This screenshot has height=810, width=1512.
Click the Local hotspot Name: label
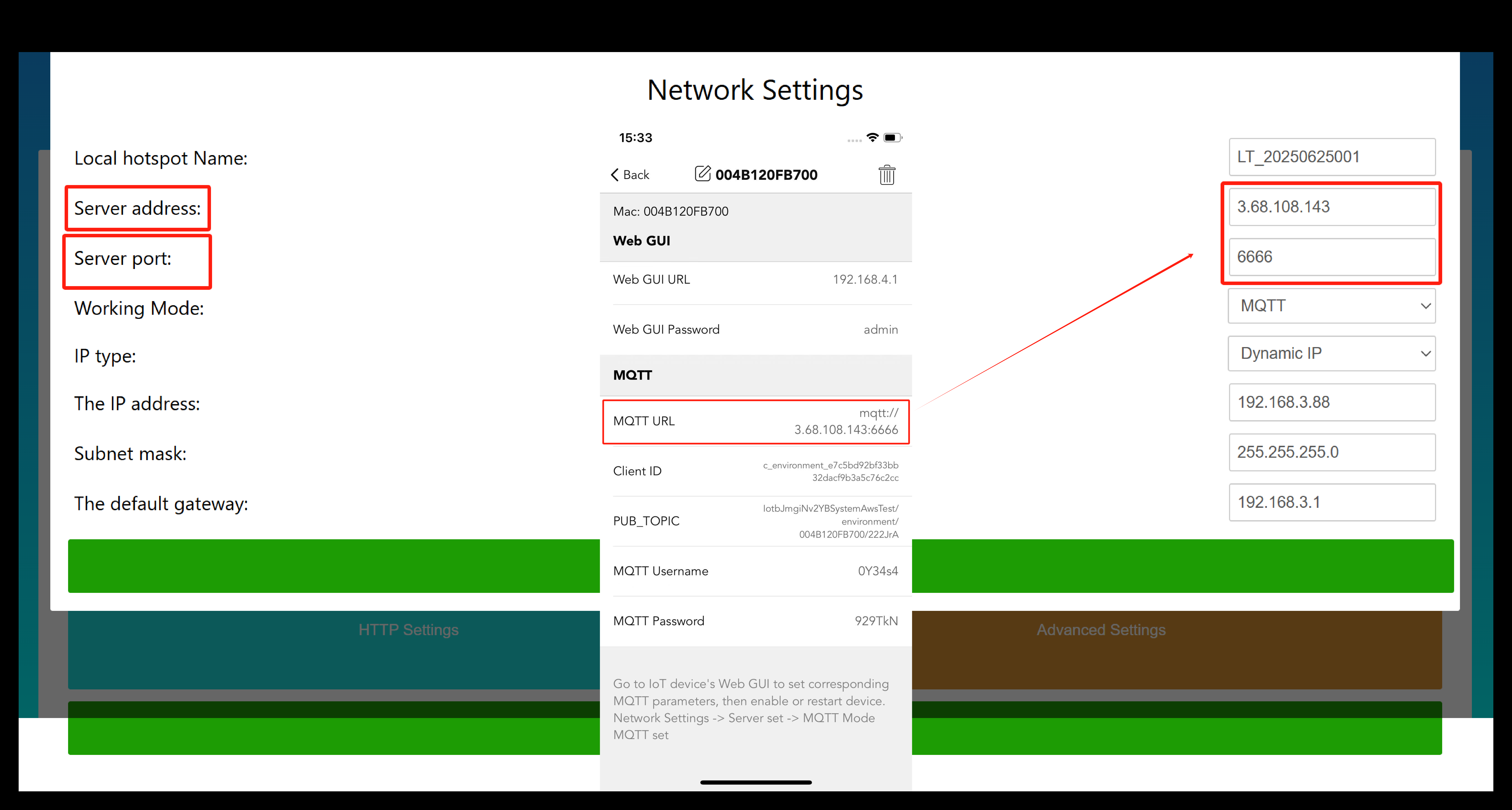[x=161, y=159]
